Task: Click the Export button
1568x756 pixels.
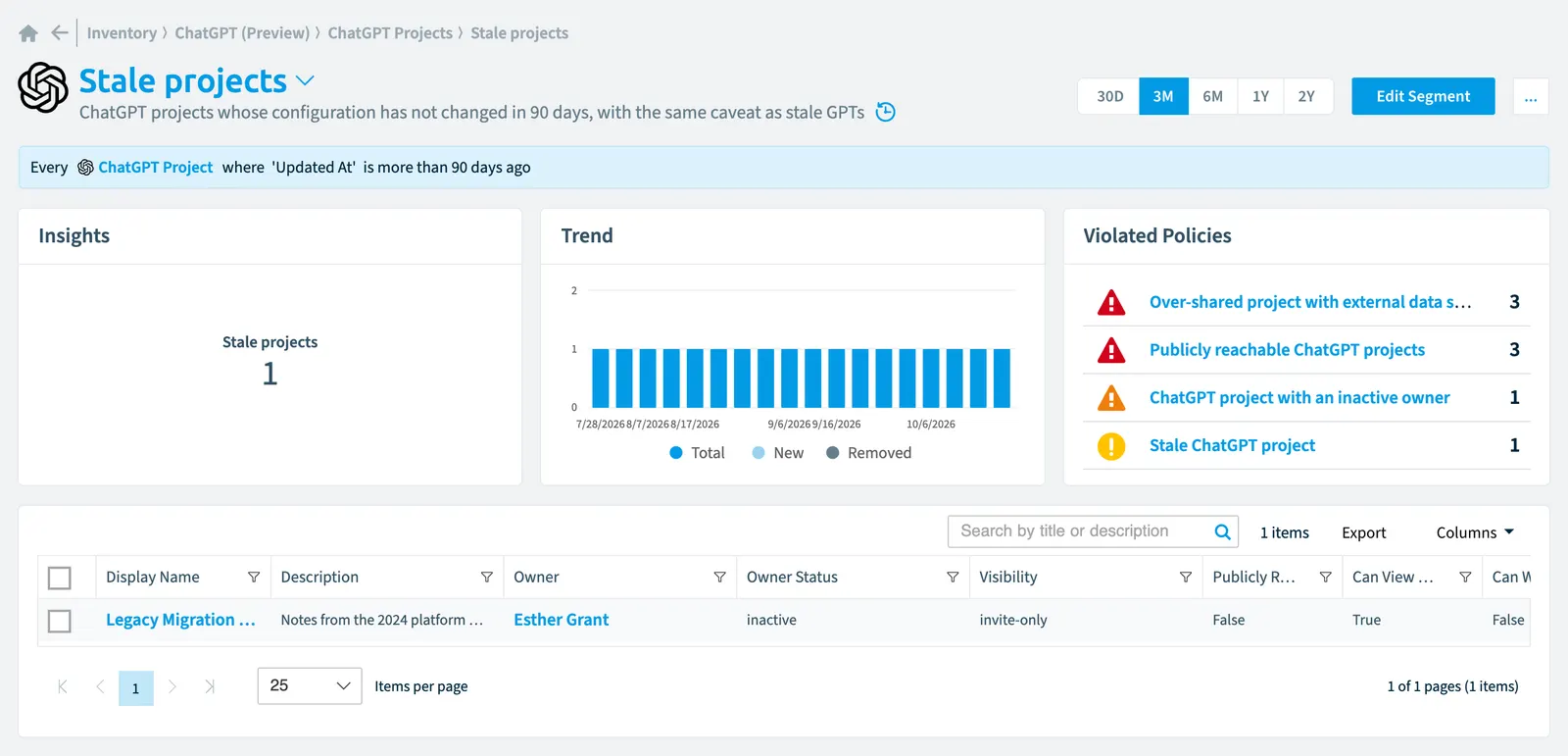Action: click(1363, 532)
